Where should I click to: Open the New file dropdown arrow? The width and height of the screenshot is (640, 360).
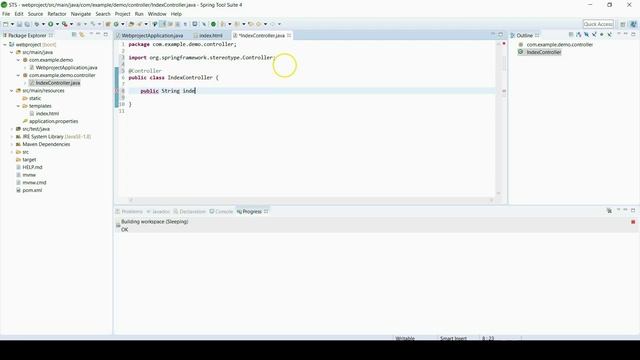click(x=12, y=24)
